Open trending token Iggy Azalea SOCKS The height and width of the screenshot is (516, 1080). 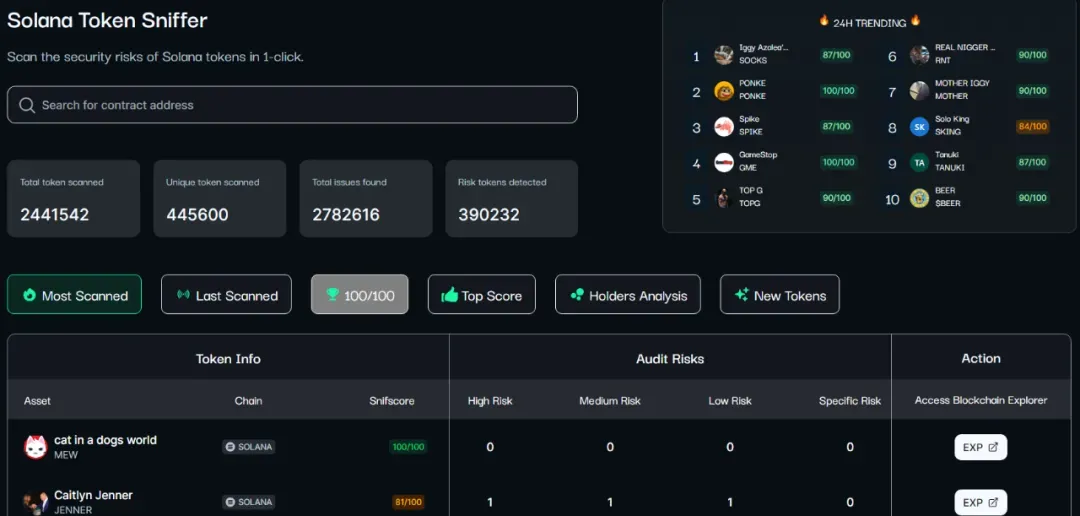point(764,48)
